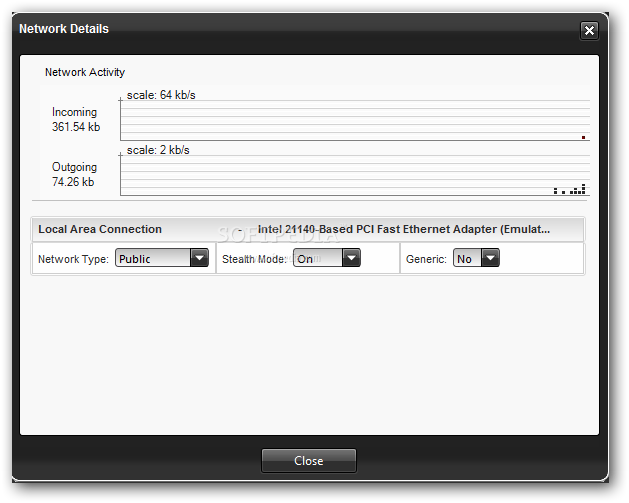This screenshot has height=503, width=629.
Task: Click the Outgoing traffic graph
Action: pos(355,175)
